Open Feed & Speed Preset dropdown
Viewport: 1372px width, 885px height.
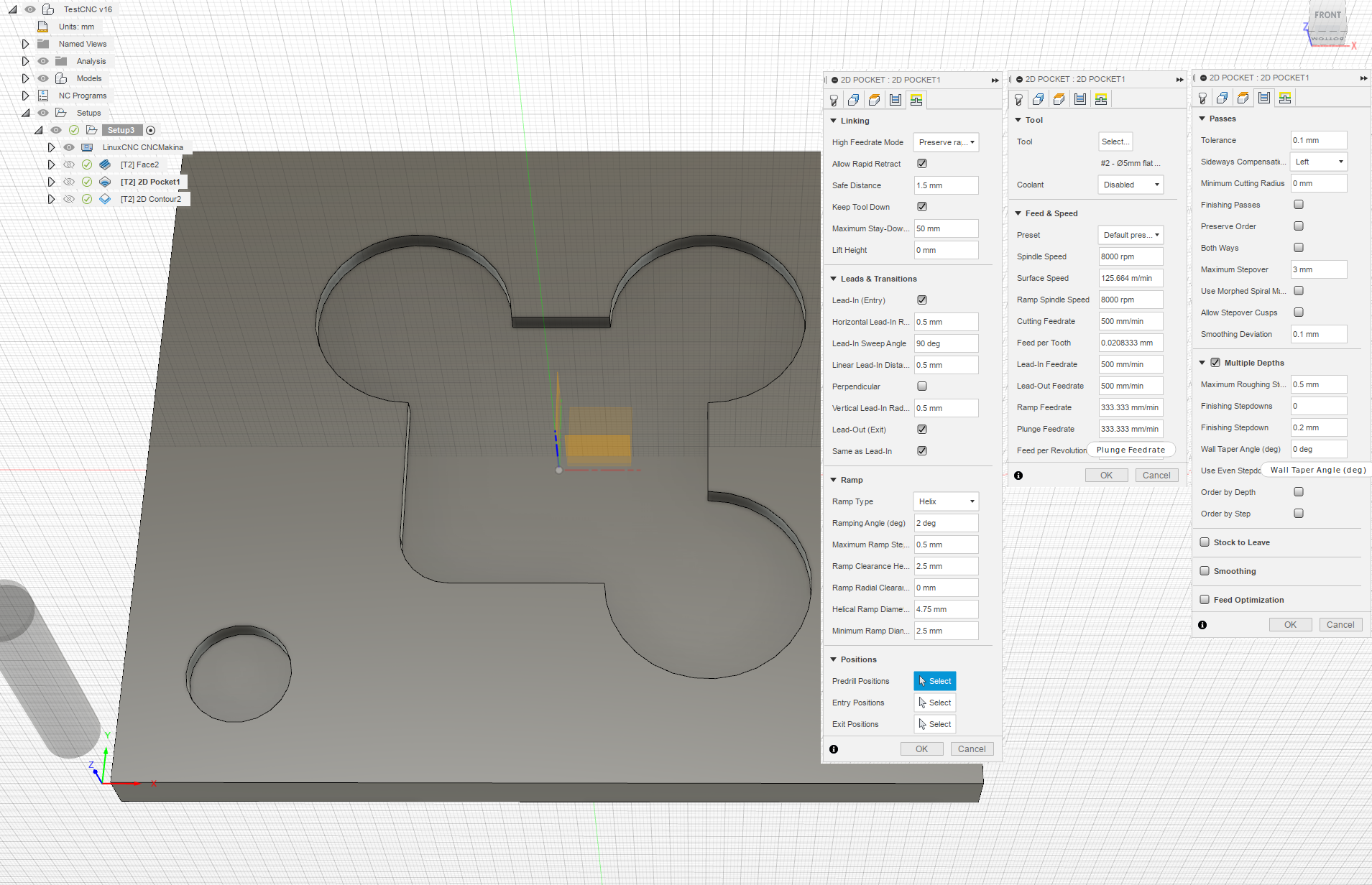tap(1131, 235)
